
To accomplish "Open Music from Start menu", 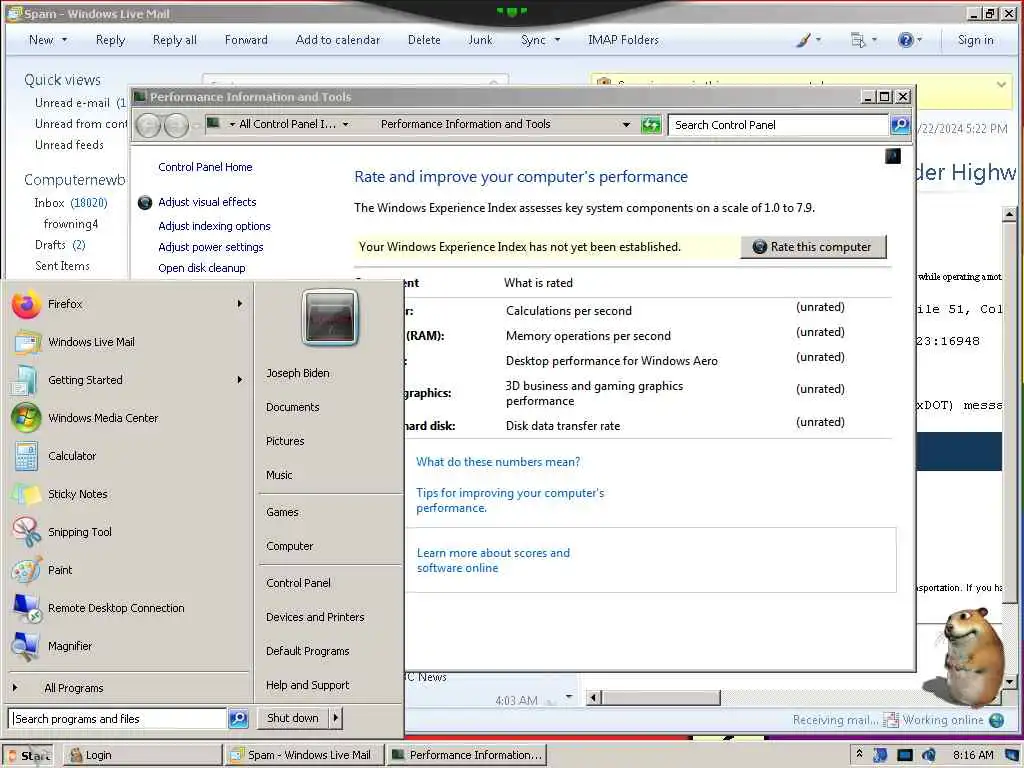I will (x=279, y=475).
